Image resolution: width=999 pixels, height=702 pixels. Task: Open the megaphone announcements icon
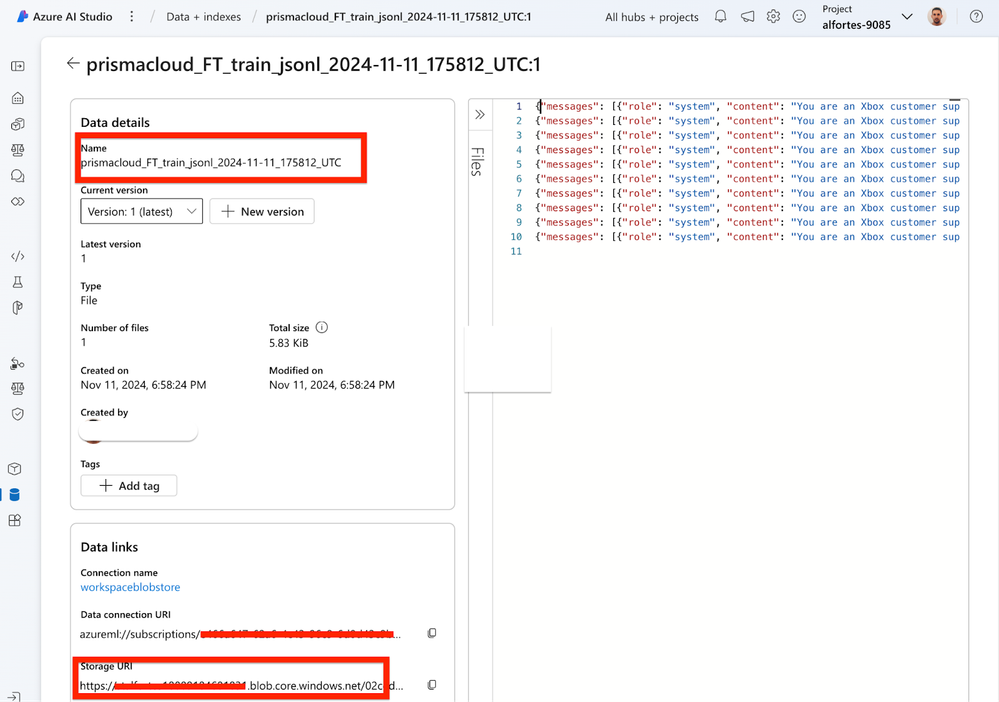pyautogui.click(x=747, y=17)
